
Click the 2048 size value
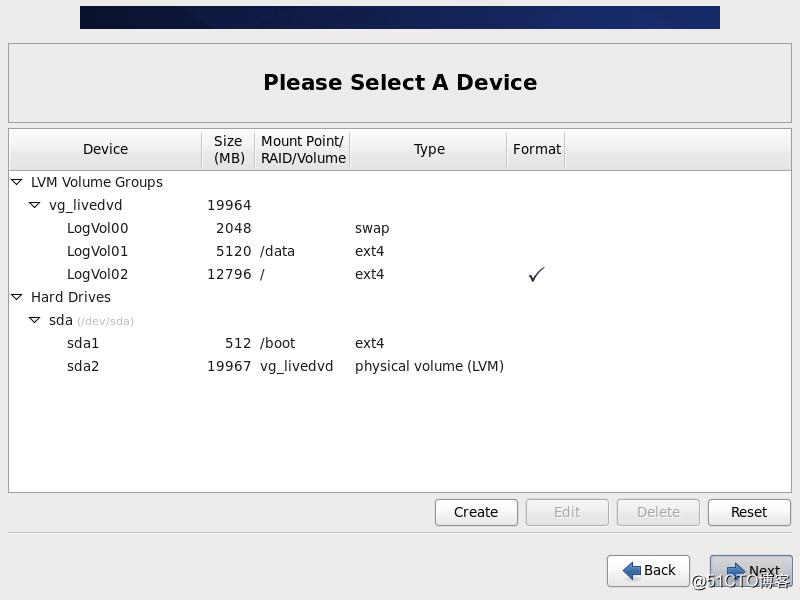click(234, 228)
